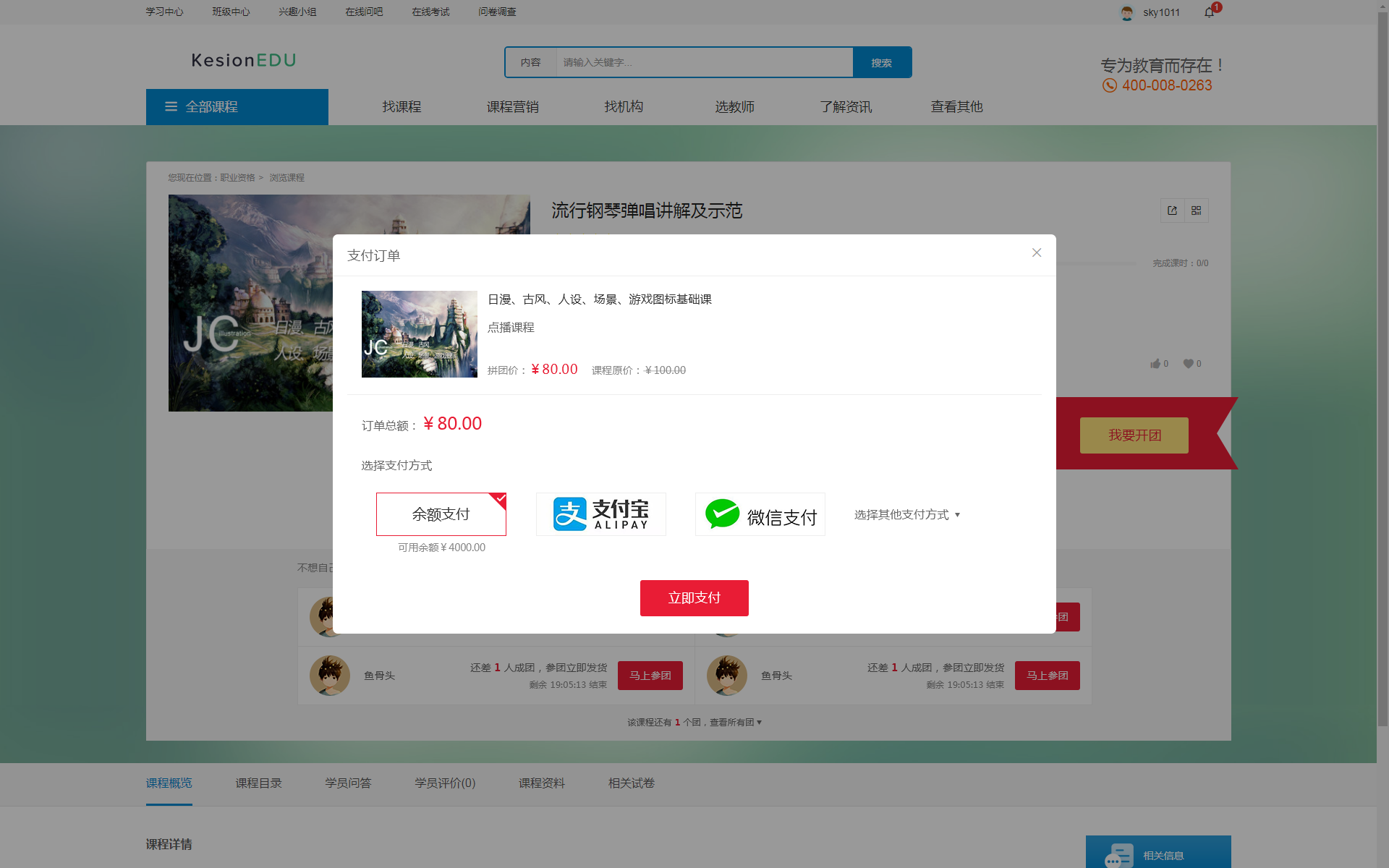
Task: Click the course thumbnail in the order dialog
Action: point(419,333)
